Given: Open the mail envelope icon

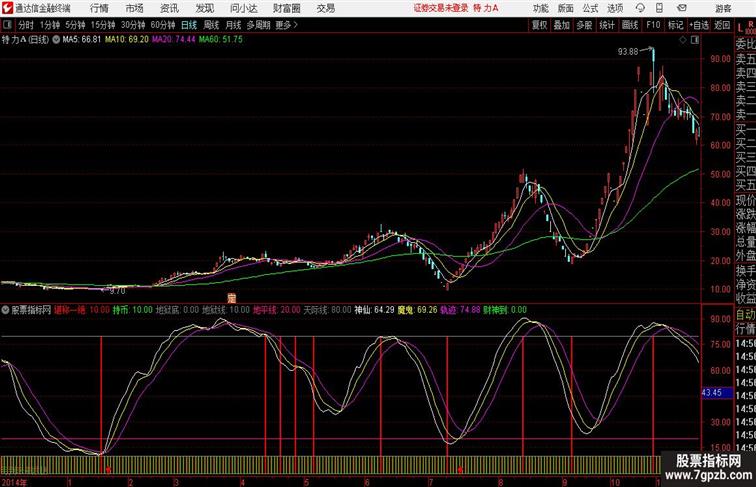Looking at the screenshot, I should pyautogui.click(x=682, y=8).
